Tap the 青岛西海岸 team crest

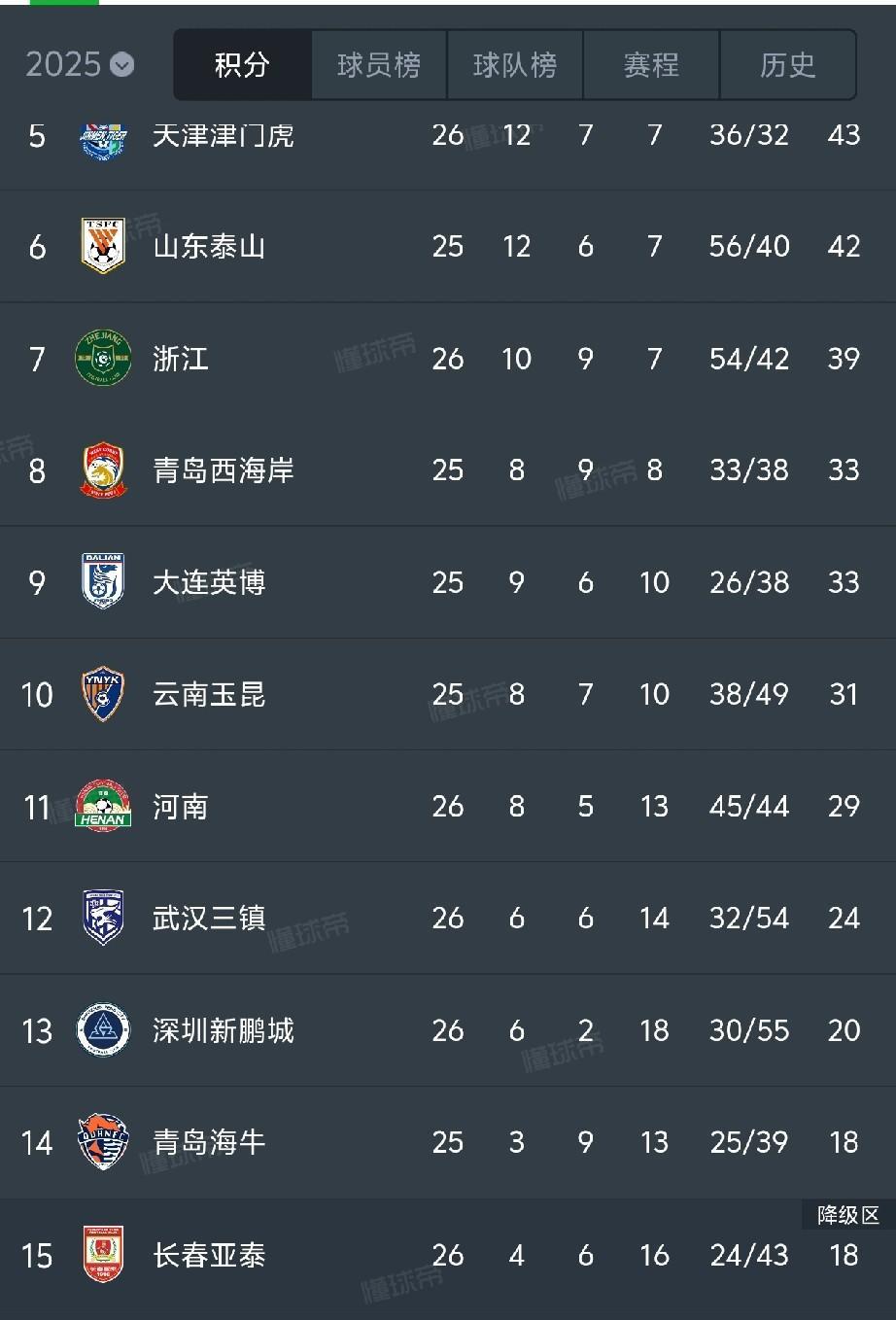click(103, 470)
